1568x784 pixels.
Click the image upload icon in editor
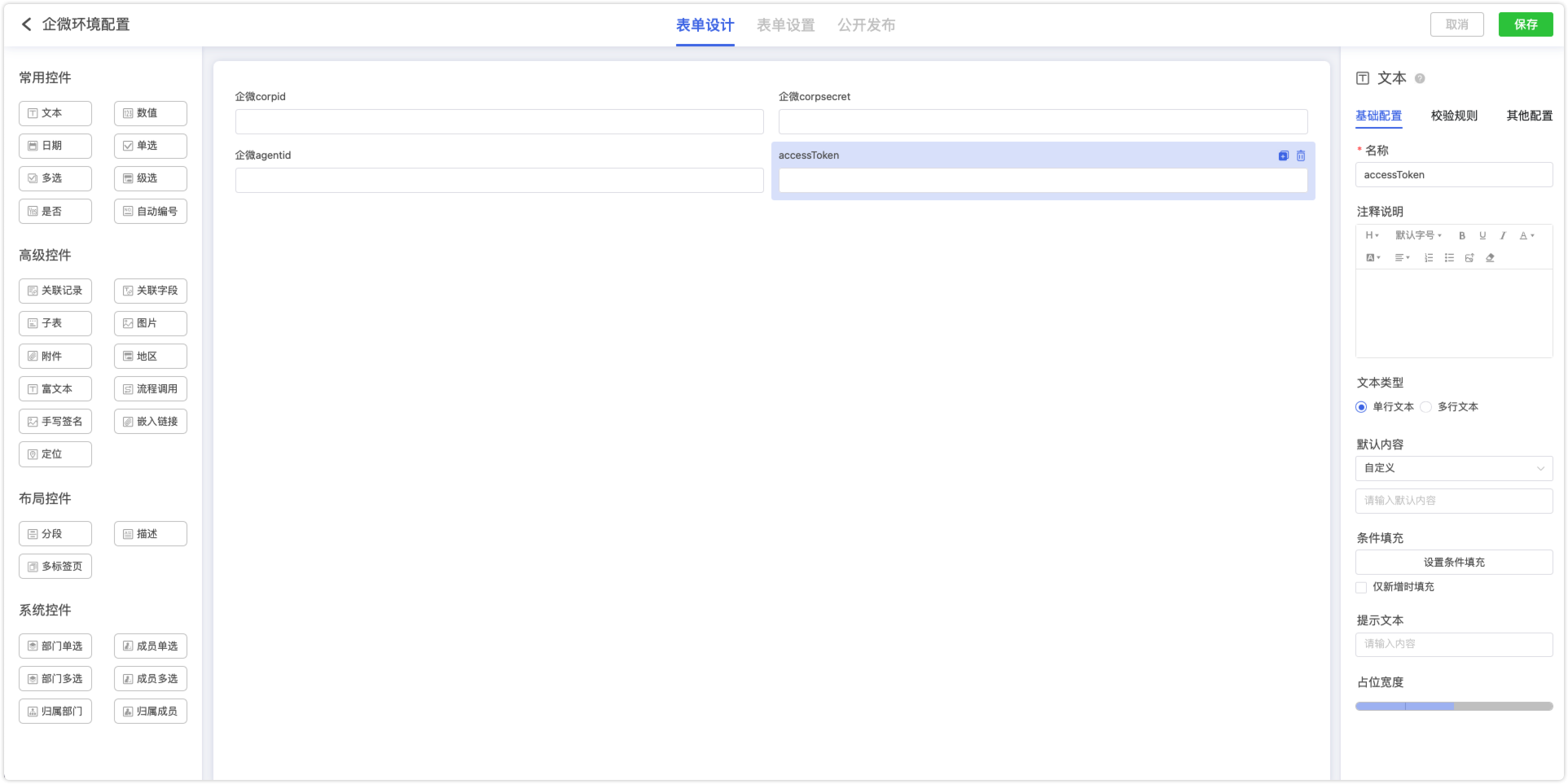1469,258
